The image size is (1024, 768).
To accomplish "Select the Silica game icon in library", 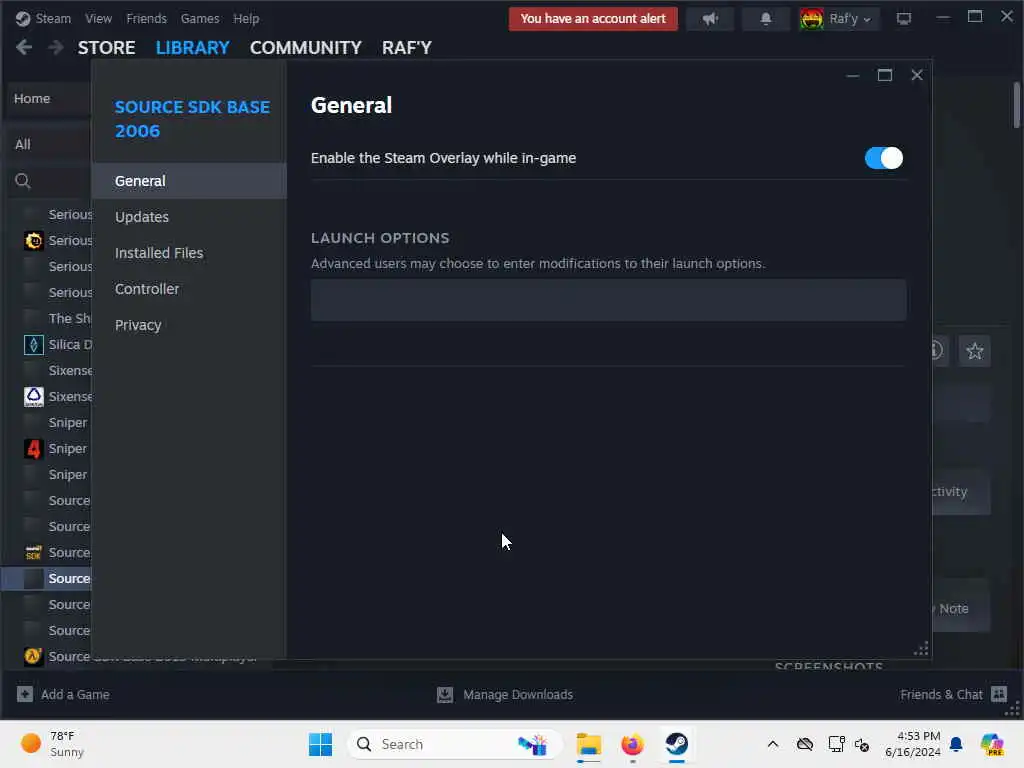I will pos(33,344).
